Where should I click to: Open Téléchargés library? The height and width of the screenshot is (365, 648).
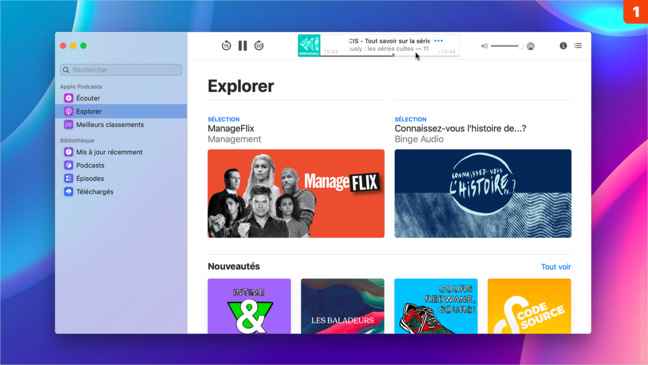tap(121, 191)
